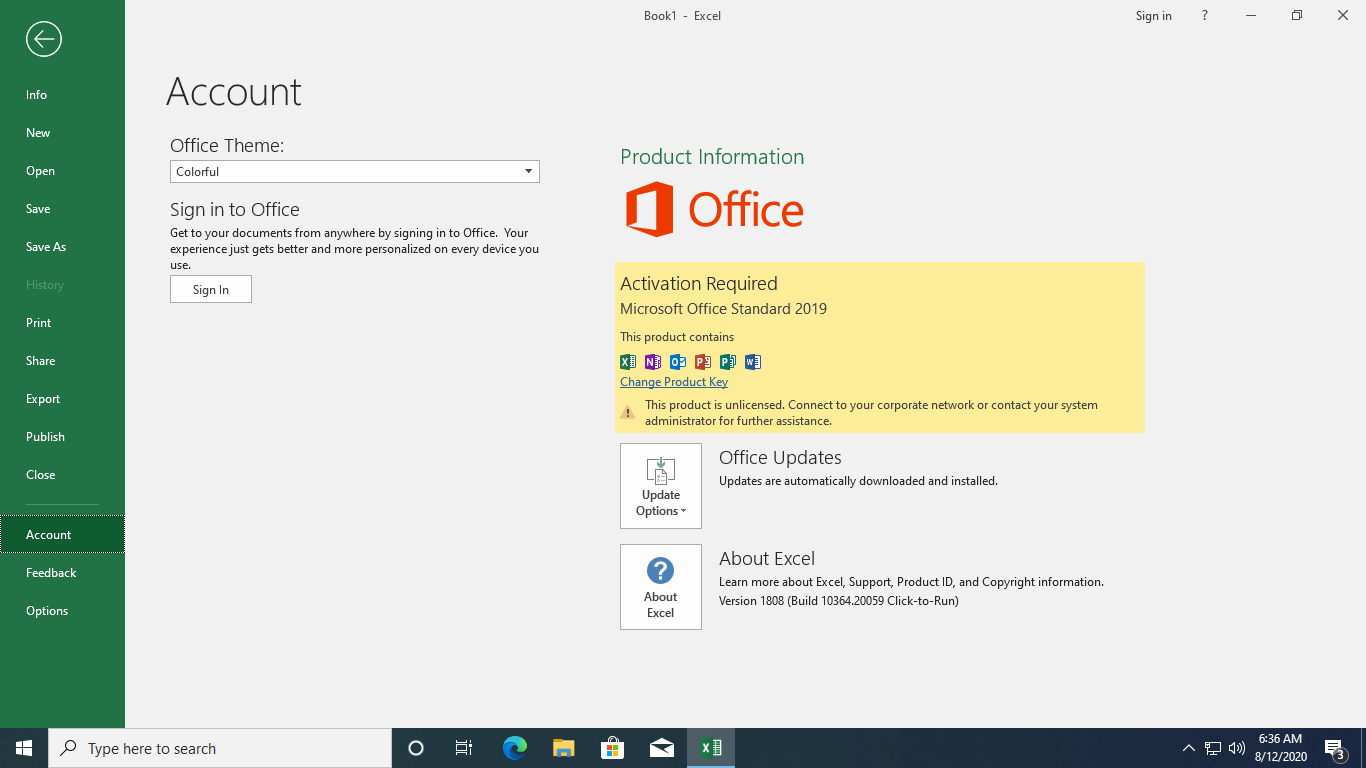Choose Save in the left menu
1366x768 pixels.
coord(62,209)
